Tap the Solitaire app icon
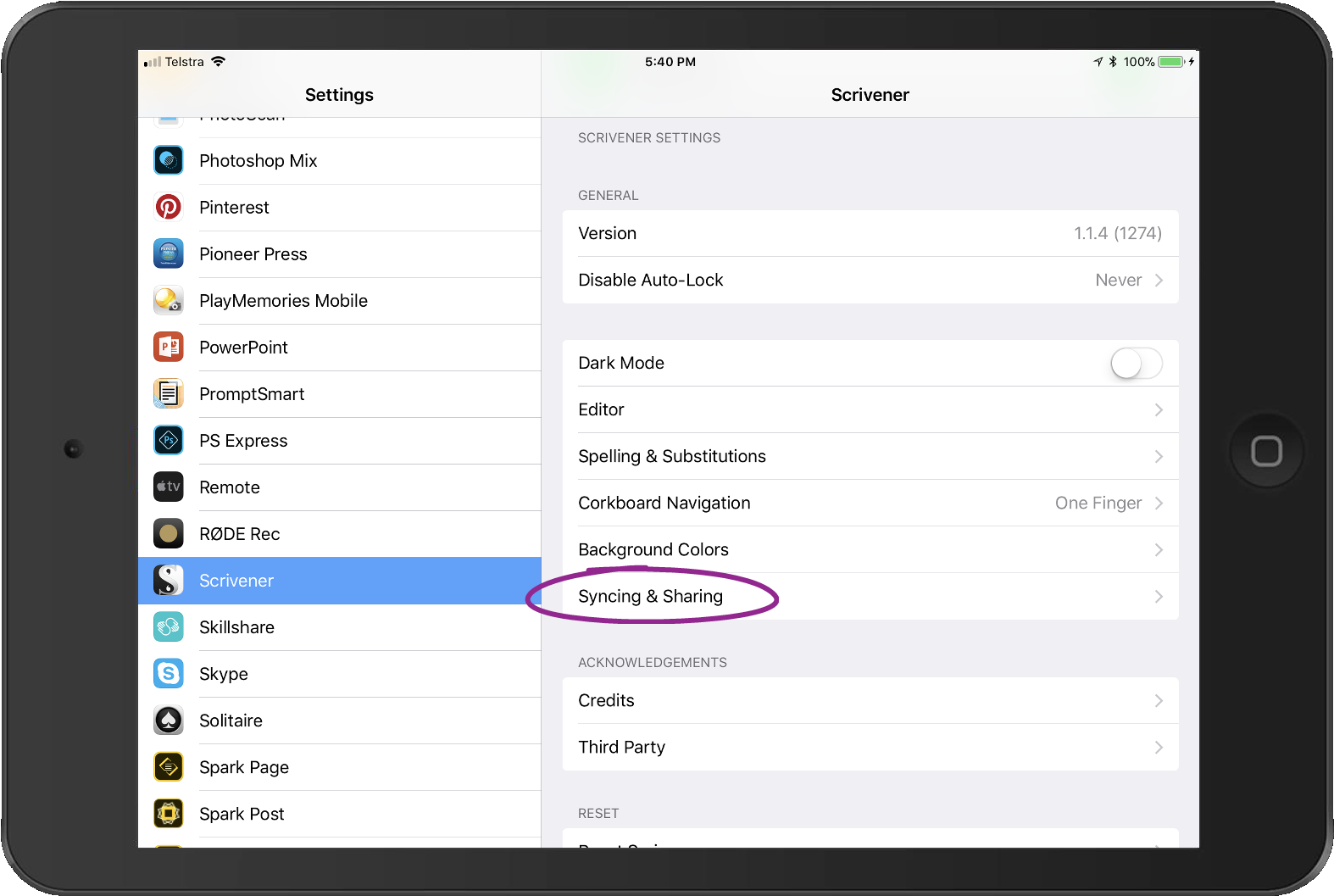Image resolution: width=1334 pixels, height=896 pixels. coord(169,720)
